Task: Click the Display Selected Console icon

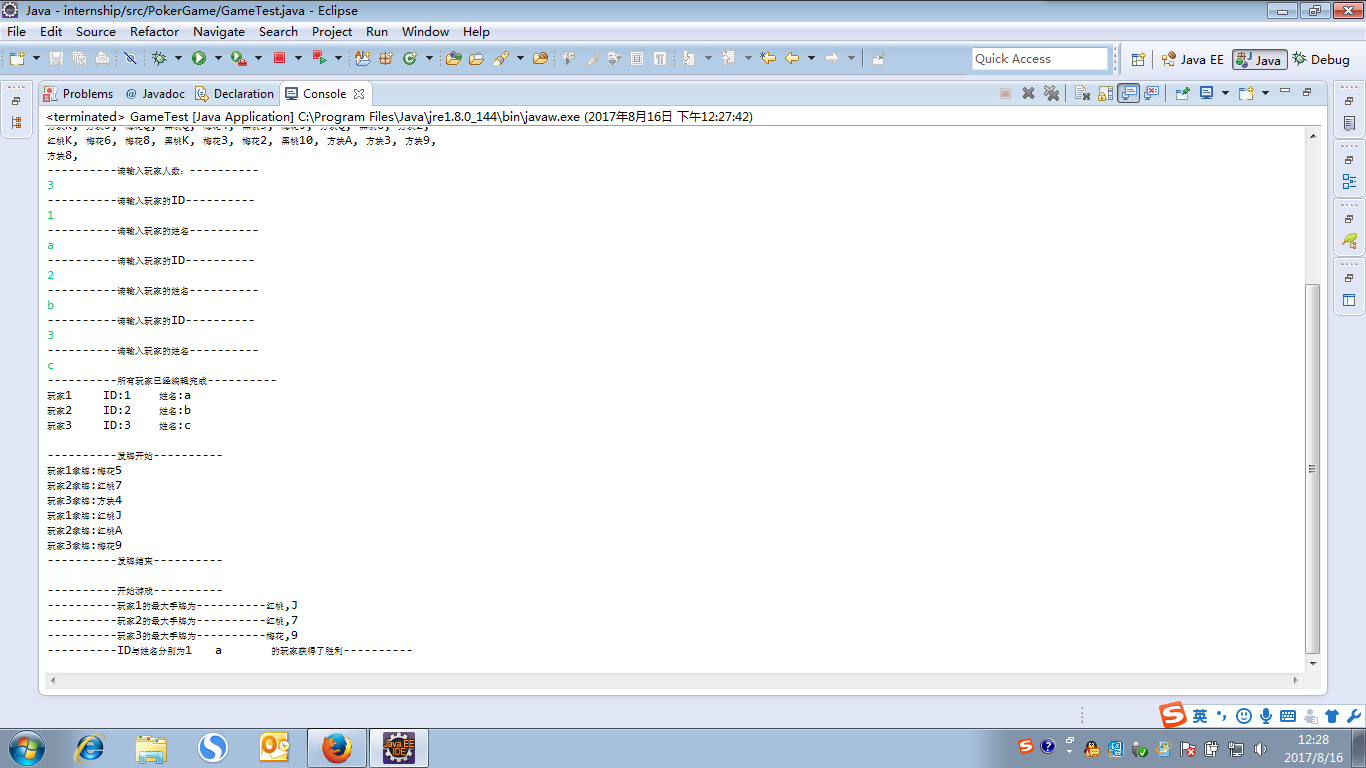Action: point(1206,93)
